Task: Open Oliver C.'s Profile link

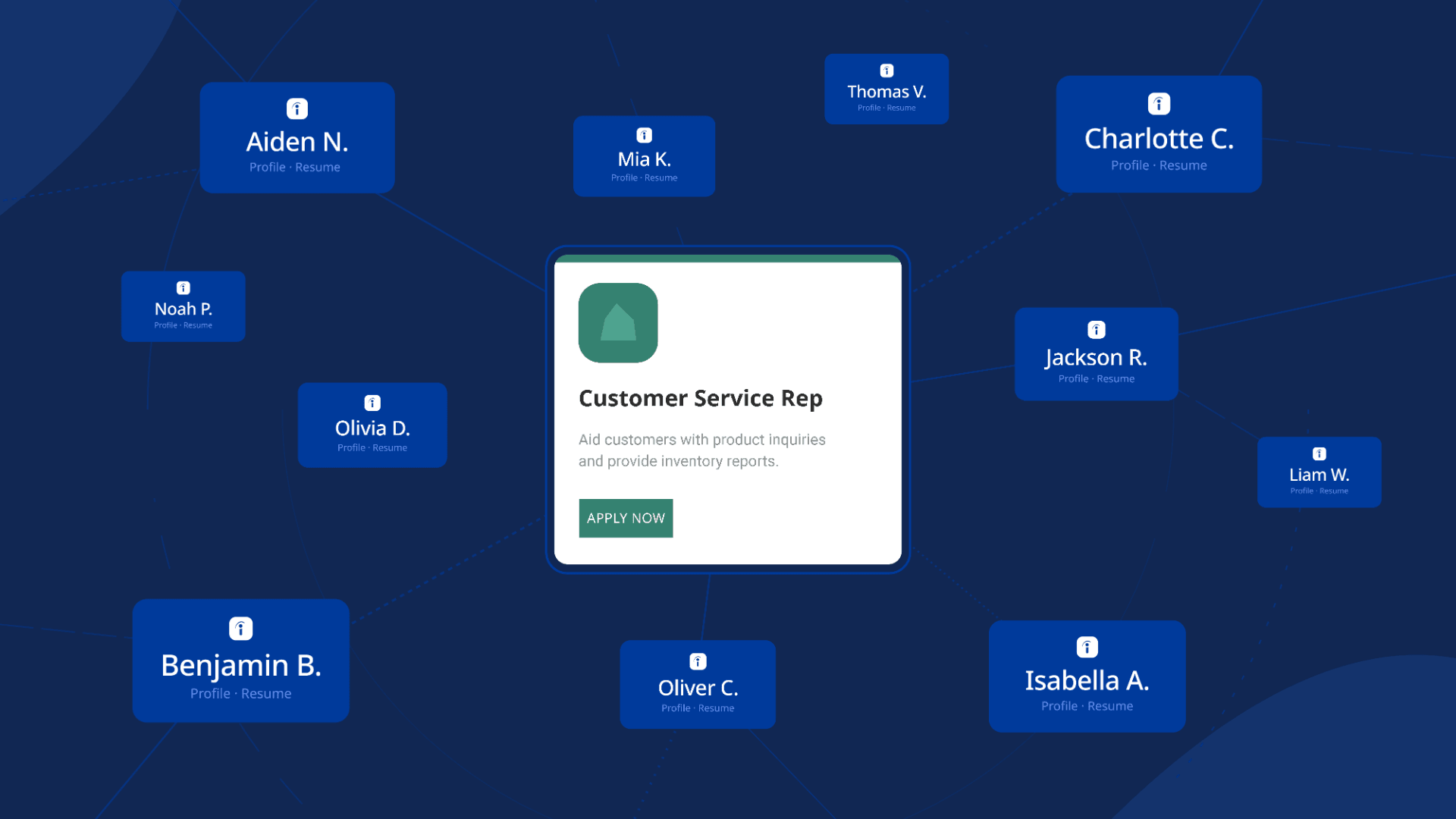Action: (x=676, y=708)
